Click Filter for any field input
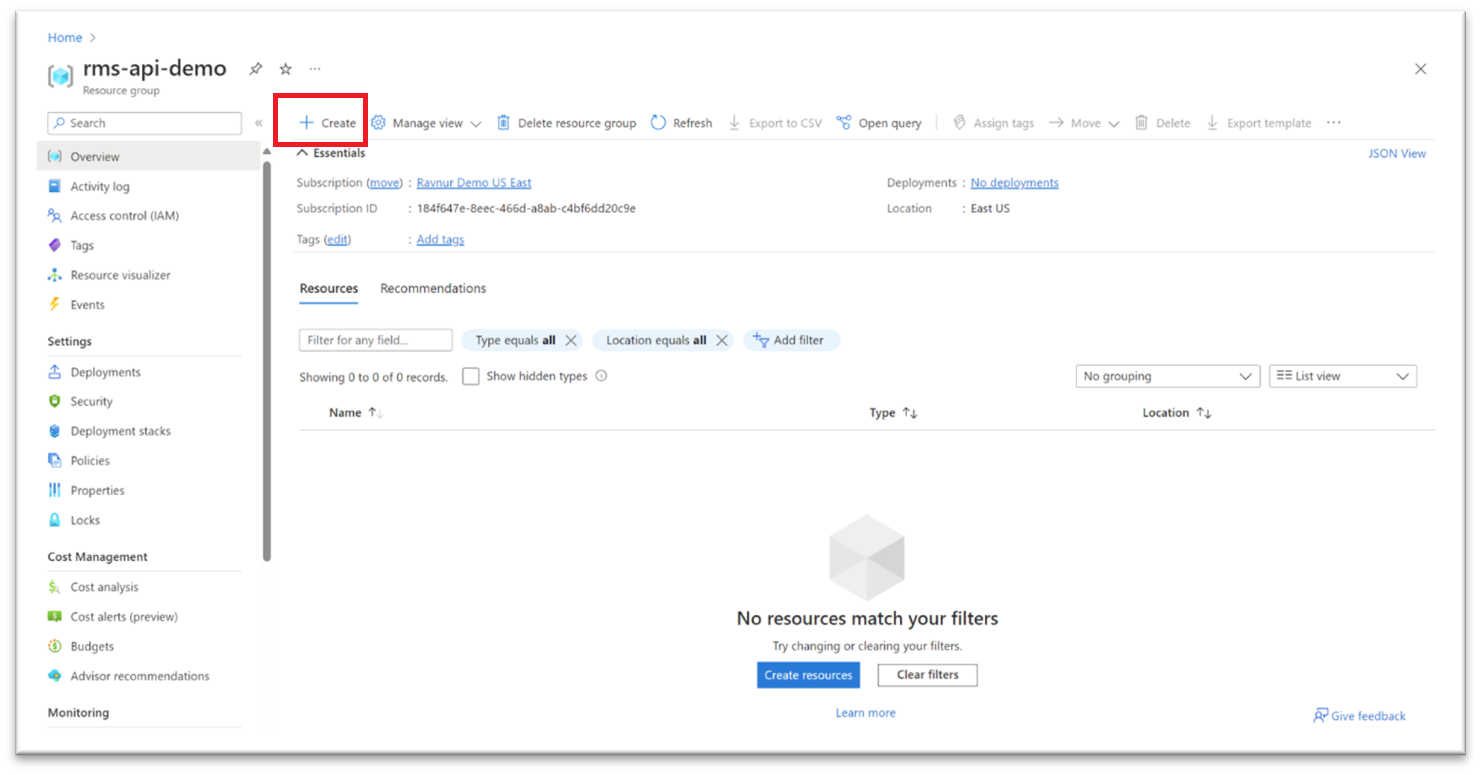 click(375, 340)
